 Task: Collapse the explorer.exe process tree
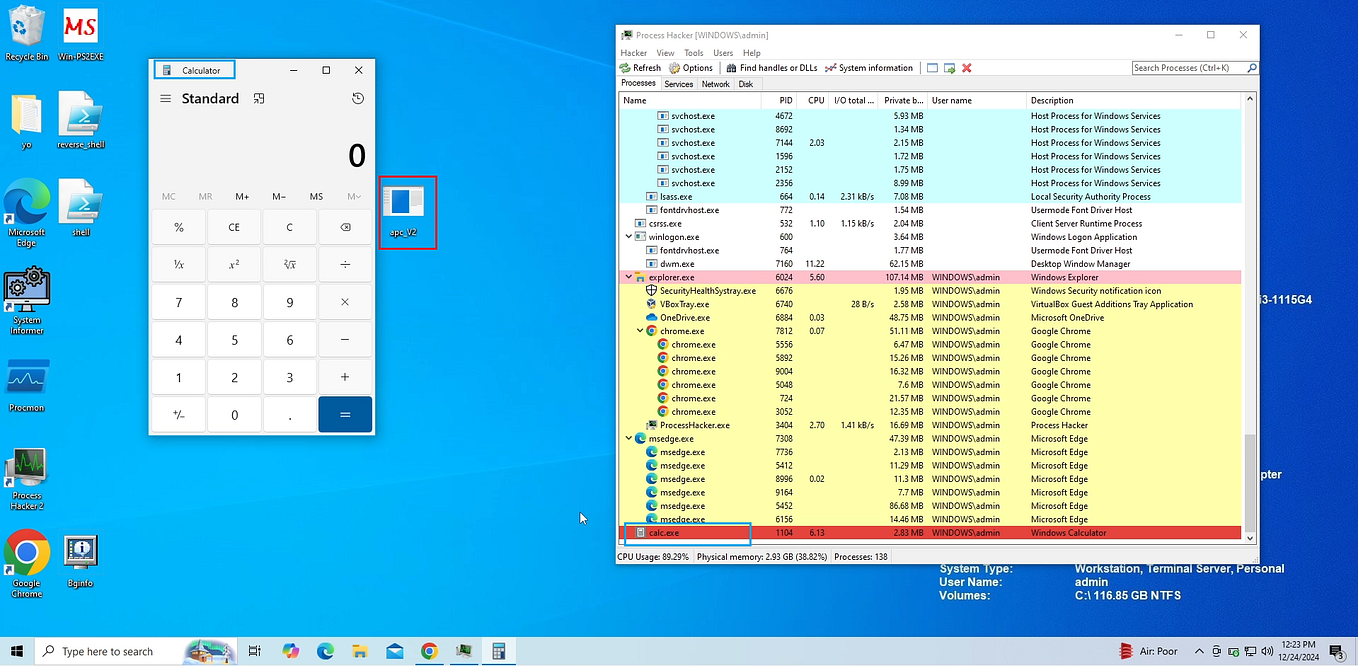tap(628, 277)
